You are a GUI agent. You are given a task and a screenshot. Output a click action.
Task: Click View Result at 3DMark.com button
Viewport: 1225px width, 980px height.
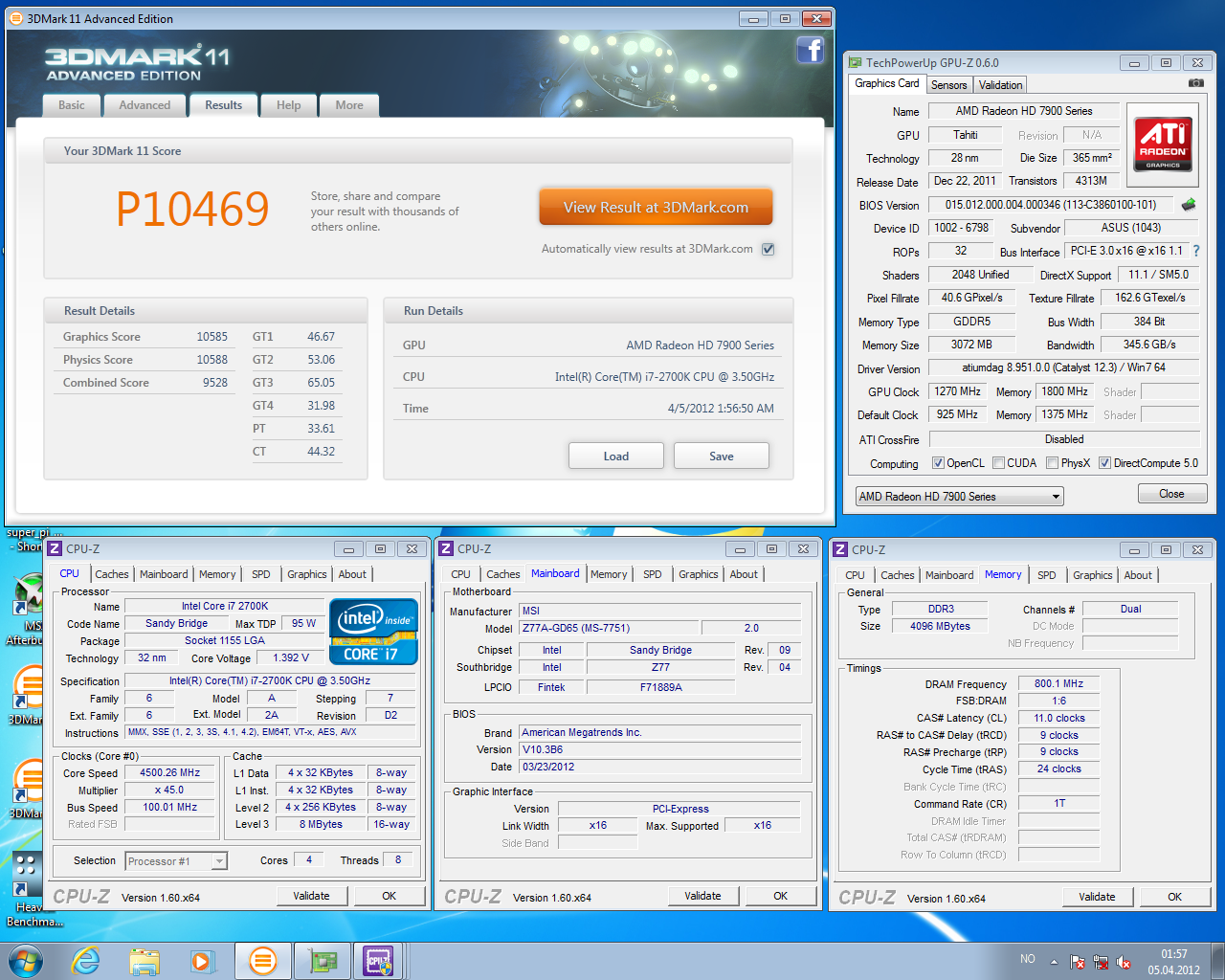[x=656, y=208]
